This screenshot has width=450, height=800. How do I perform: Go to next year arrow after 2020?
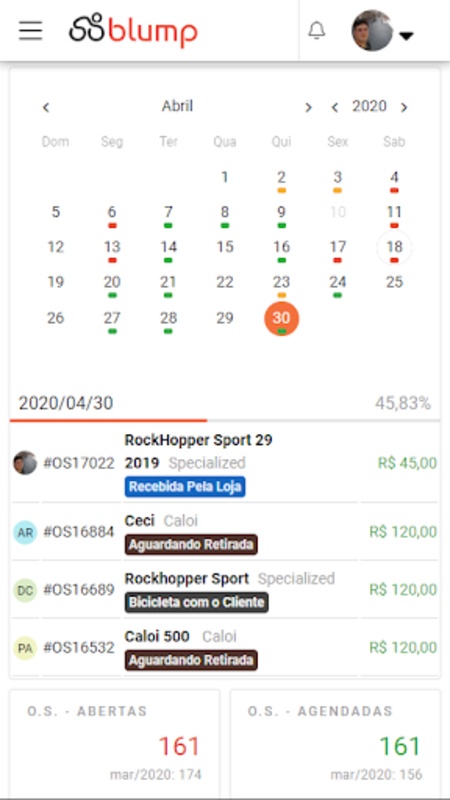tap(404, 107)
